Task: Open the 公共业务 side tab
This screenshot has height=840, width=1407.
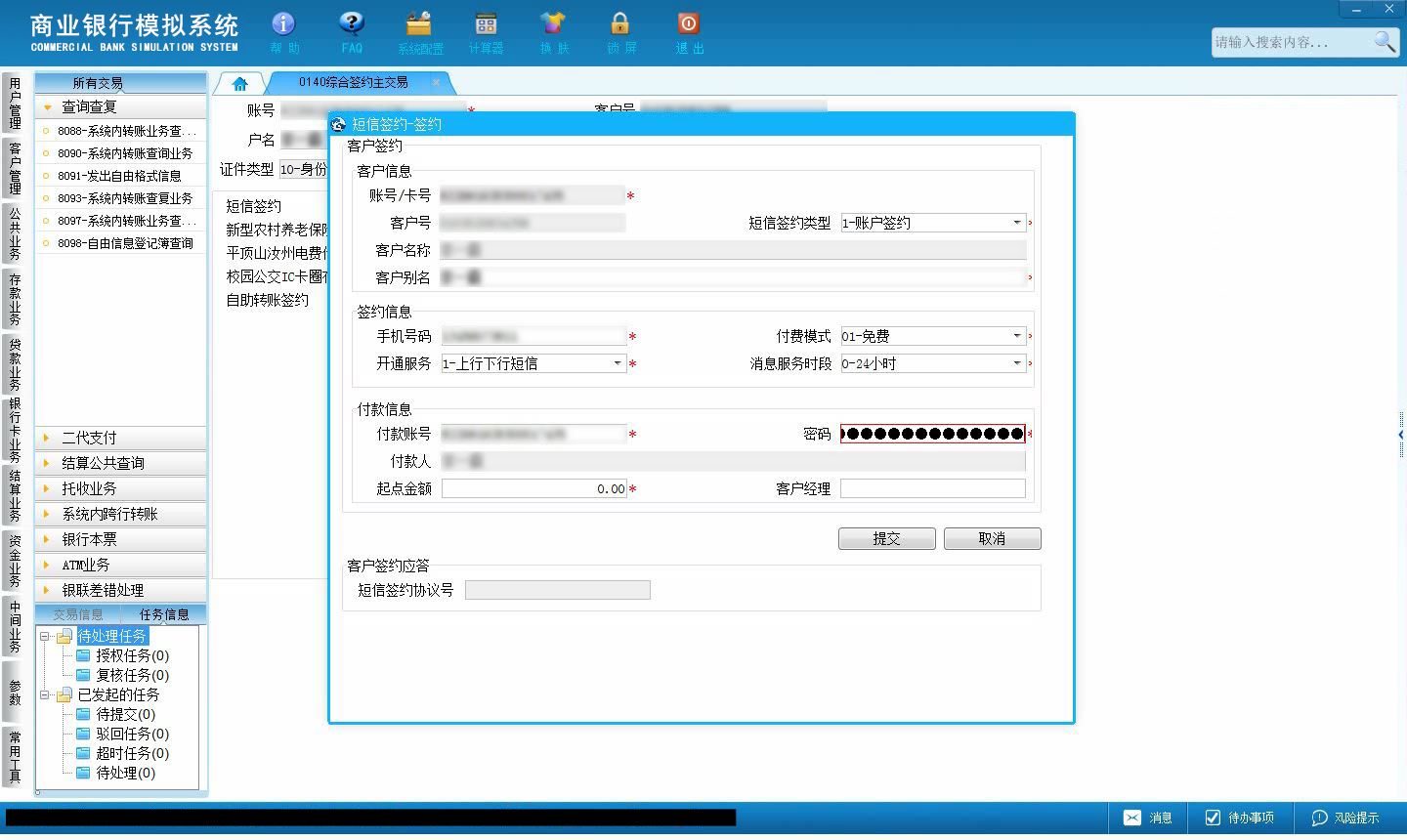Action: [x=15, y=233]
